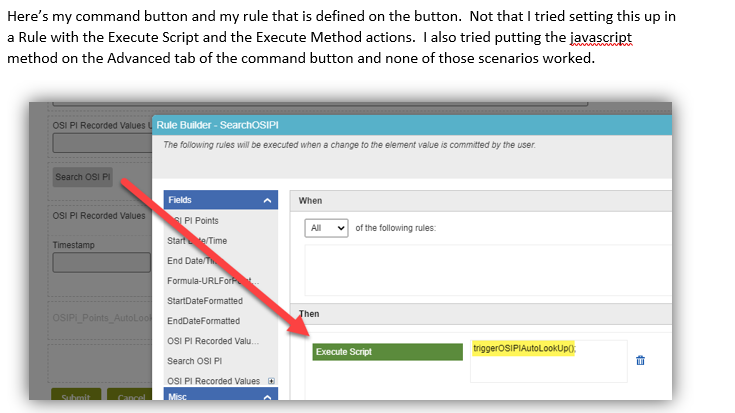The width and height of the screenshot is (735, 413).
Task: Open the All rules condition dropdown
Action: 328,228
